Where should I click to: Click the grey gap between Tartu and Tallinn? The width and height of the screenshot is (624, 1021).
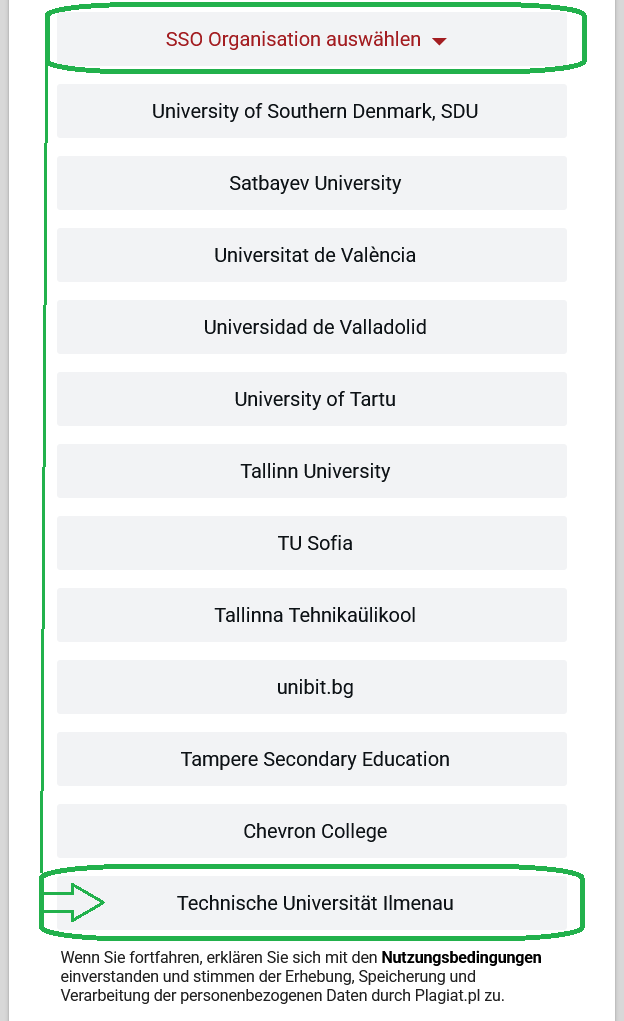311,435
